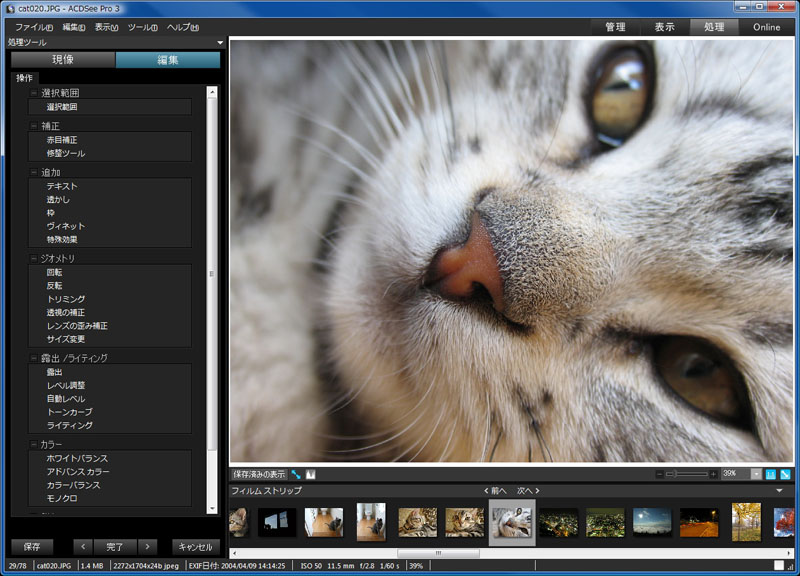The height and width of the screenshot is (576, 800).
Task: Show the histogram icon beside 保存済みの表示
Action: point(311,474)
